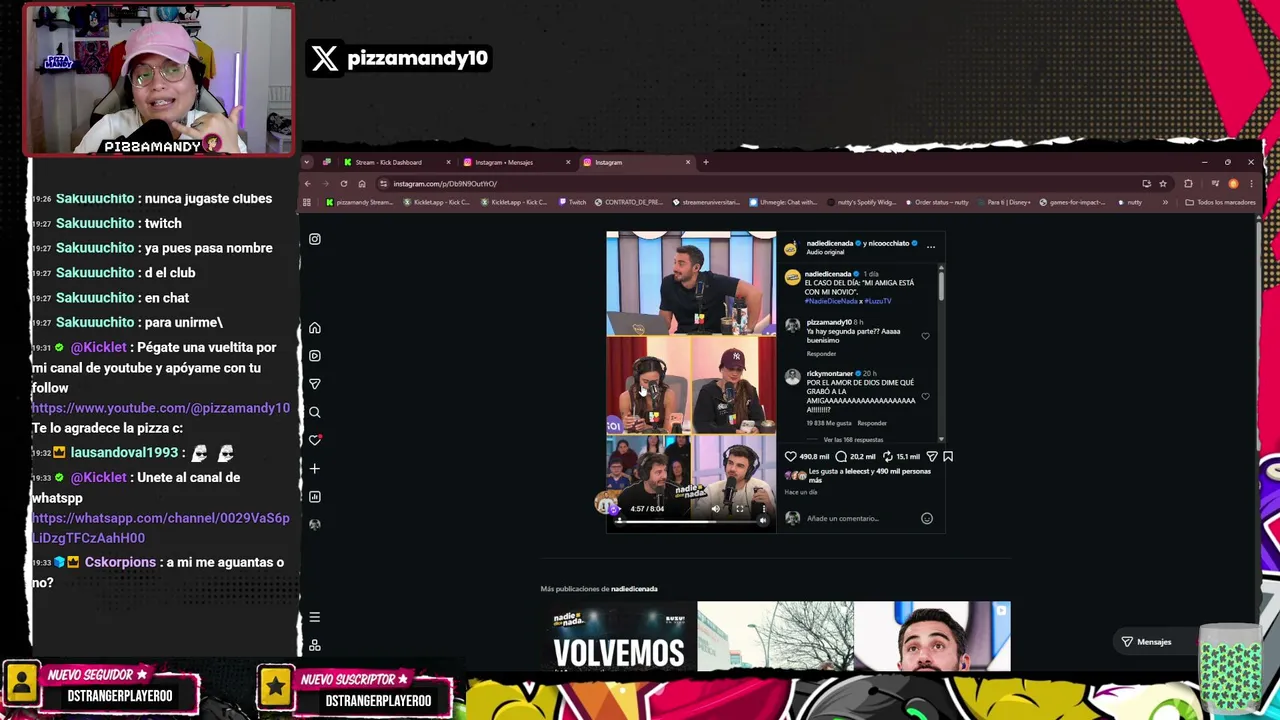
Task: Open Reels from the Instagram sidebar
Action: [315, 356]
